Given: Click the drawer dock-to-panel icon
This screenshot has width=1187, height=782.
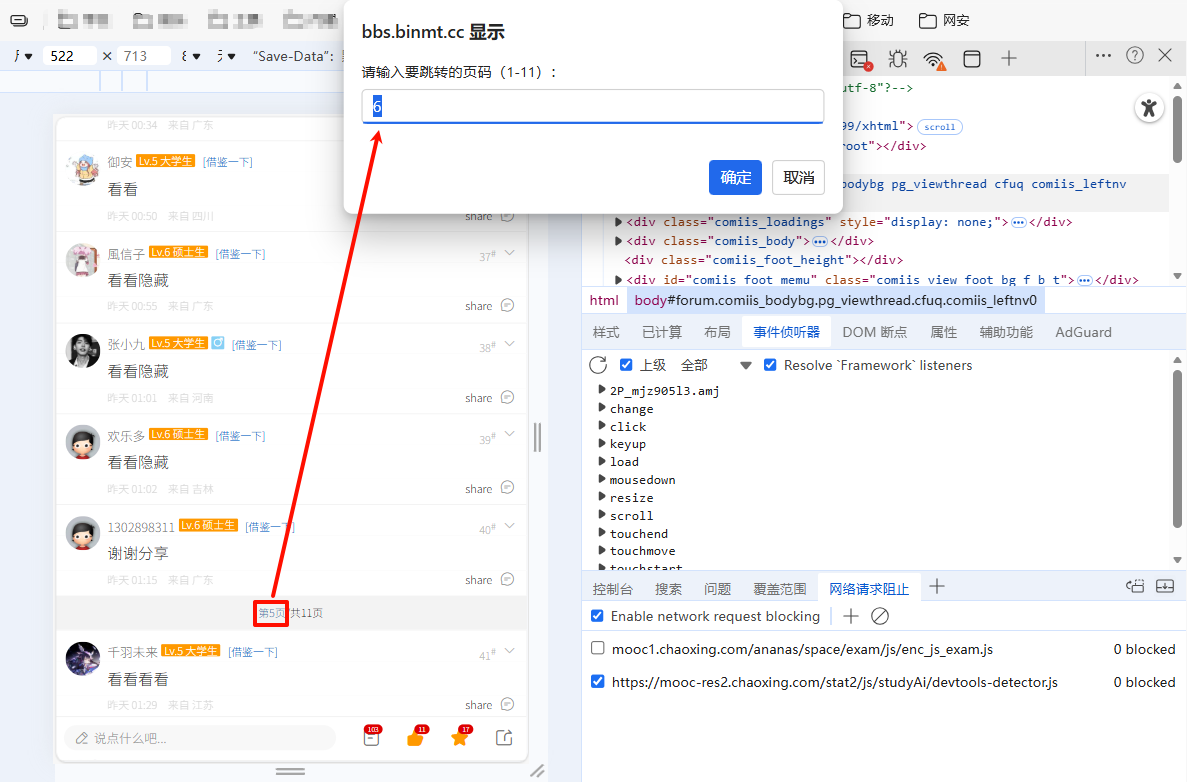Looking at the screenshot, I should point(1135,587).
